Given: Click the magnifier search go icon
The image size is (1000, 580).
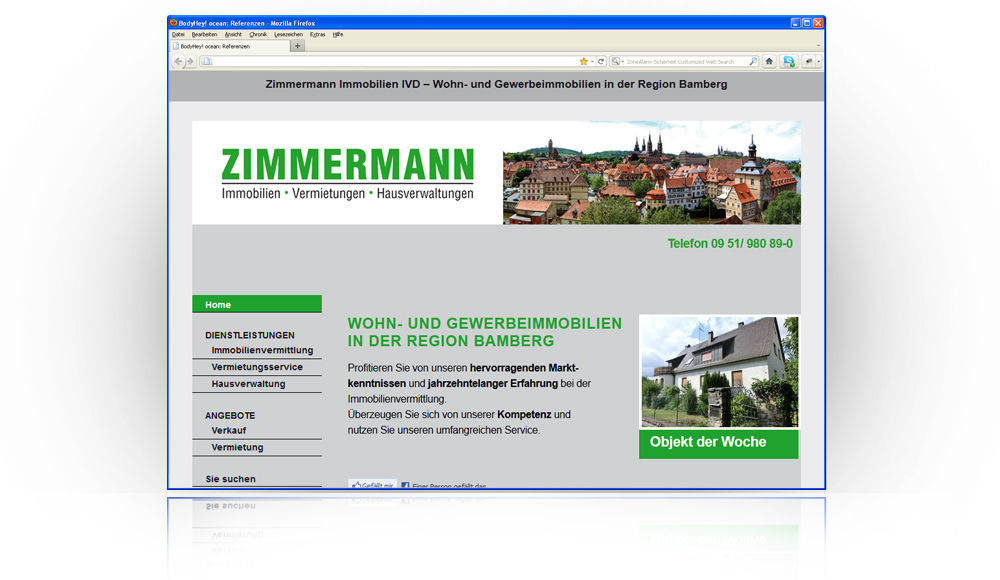Looking at the screenshot, I should tap(753, 61).
